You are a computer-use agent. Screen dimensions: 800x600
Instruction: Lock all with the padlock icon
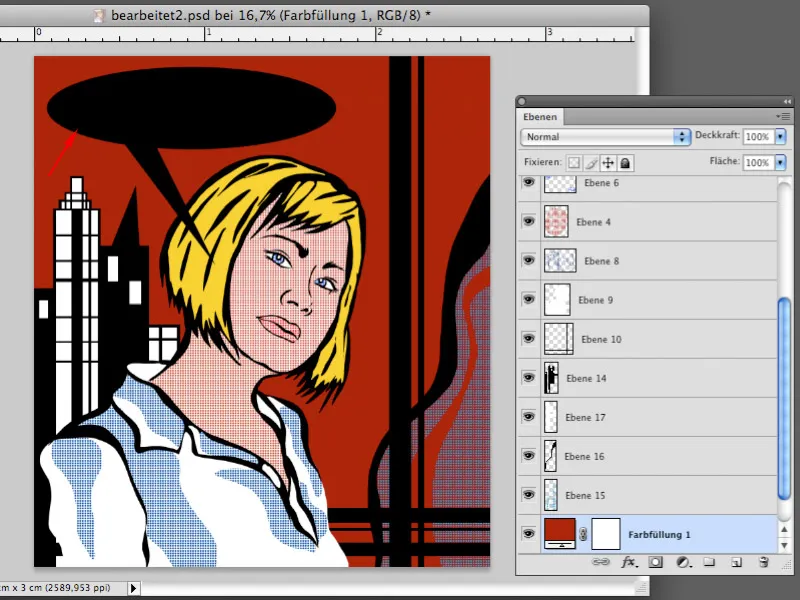tap(625, 163)
